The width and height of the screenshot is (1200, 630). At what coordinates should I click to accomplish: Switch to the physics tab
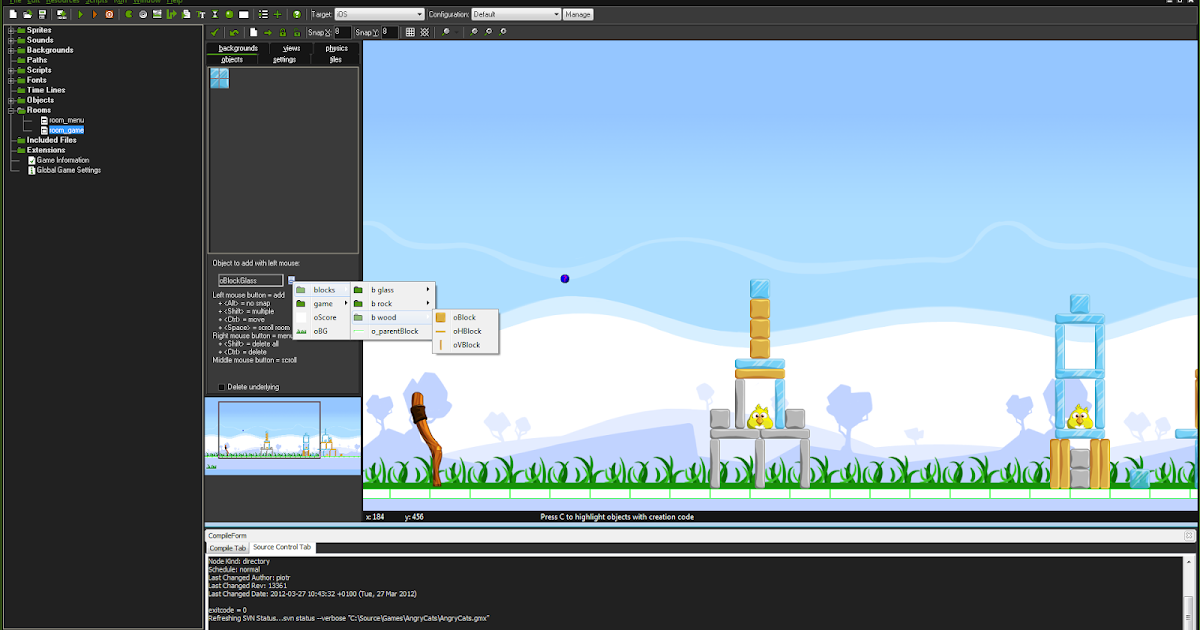click(336, 48)
